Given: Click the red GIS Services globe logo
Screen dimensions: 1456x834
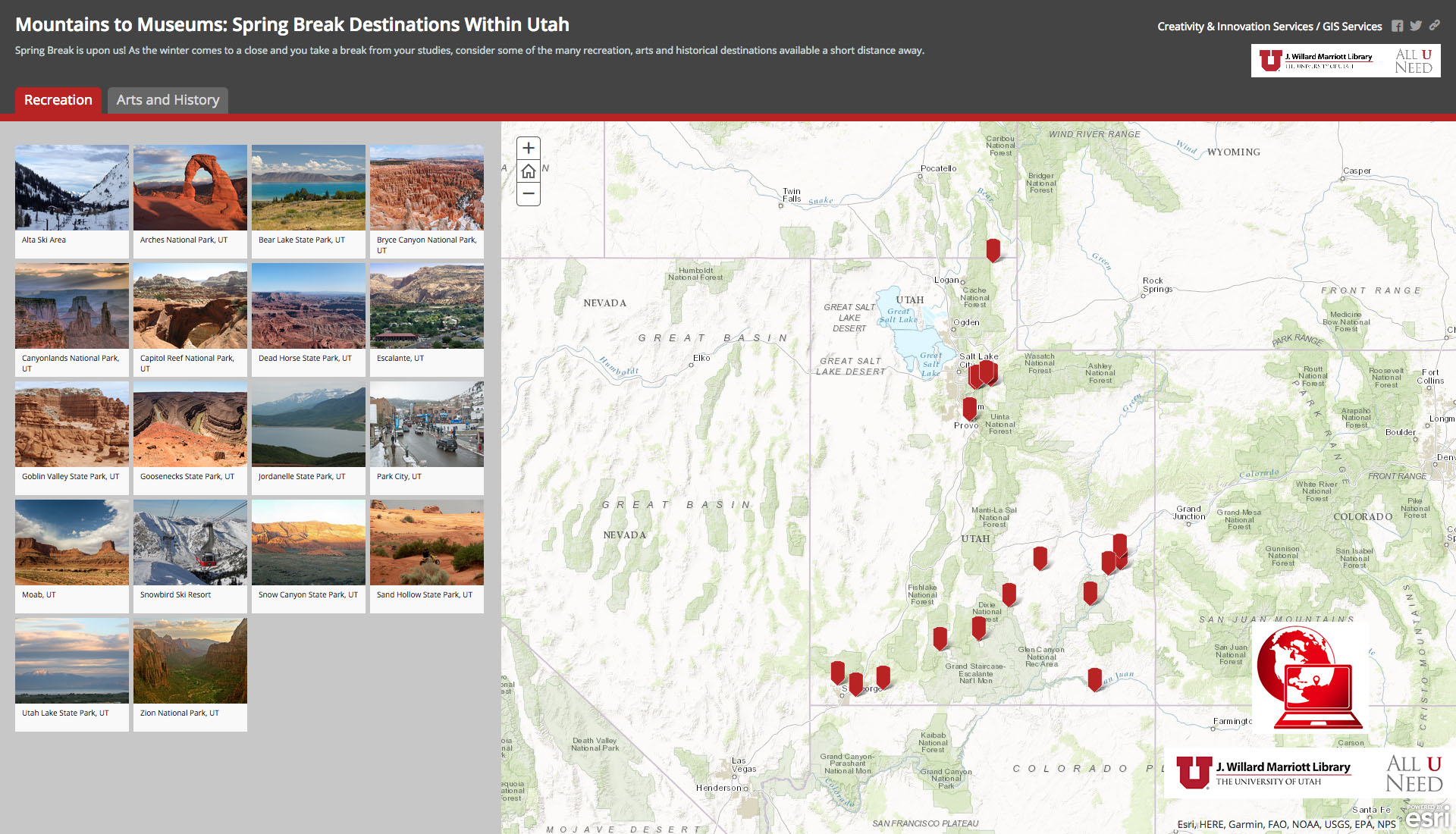Looking at the screenshot, I should 1310,677.
